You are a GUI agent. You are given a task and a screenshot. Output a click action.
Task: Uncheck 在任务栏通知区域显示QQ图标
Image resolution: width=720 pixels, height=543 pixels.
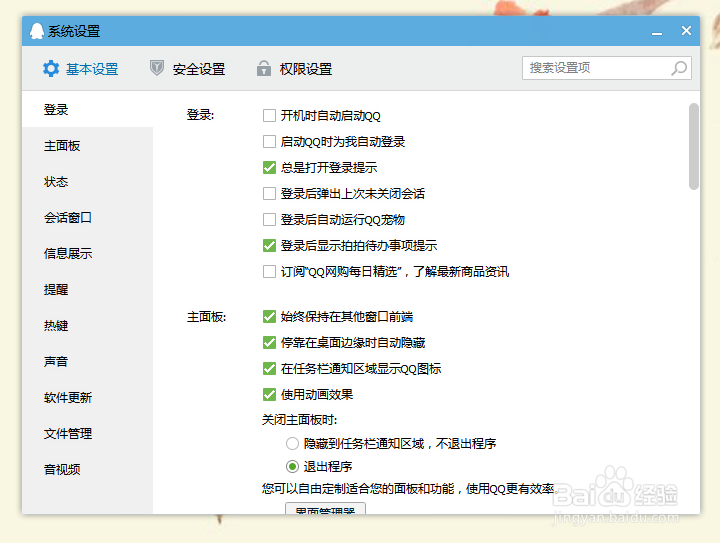(x=270, y=368)
